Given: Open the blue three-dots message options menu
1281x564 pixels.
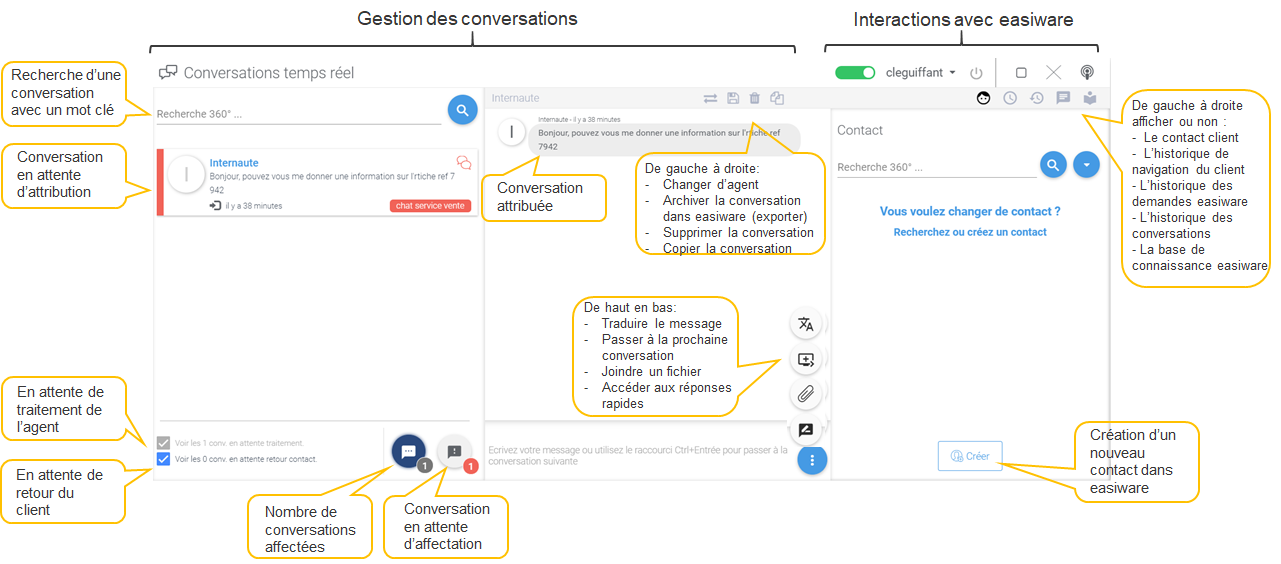Looking at the screenshot, I should [x=812, y=460].
